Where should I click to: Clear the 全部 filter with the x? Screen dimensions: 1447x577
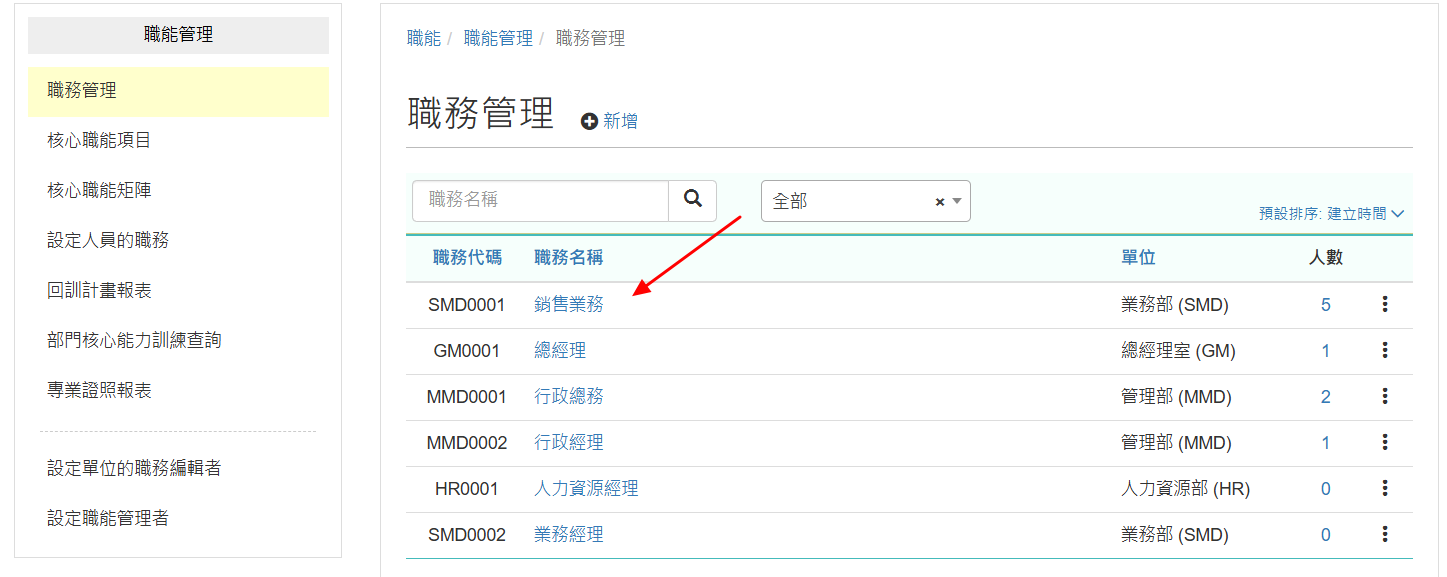coord(940,202)
